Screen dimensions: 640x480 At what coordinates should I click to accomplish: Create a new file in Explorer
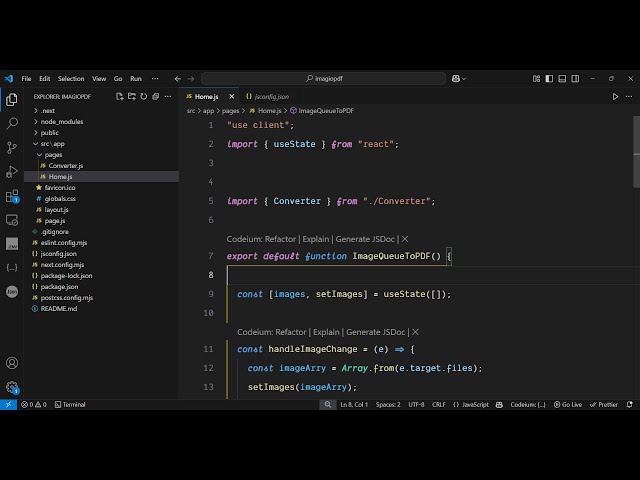click(x=120, y=97)
